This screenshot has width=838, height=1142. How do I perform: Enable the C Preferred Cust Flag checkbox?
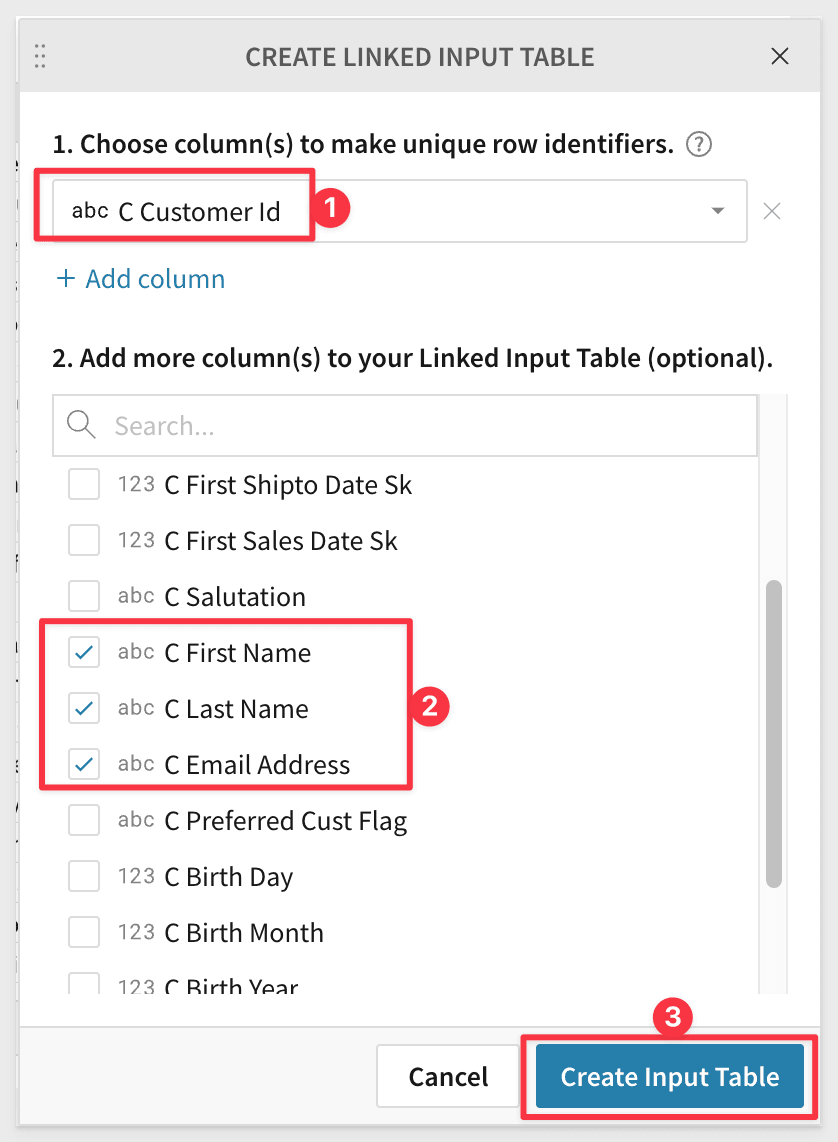point(84,820)
